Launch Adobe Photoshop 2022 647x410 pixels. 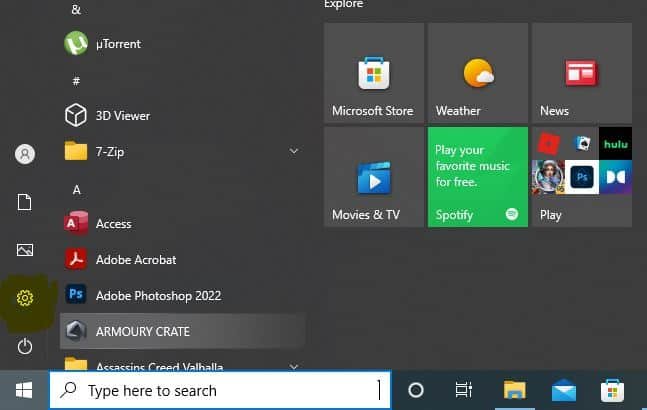[182, 295]
